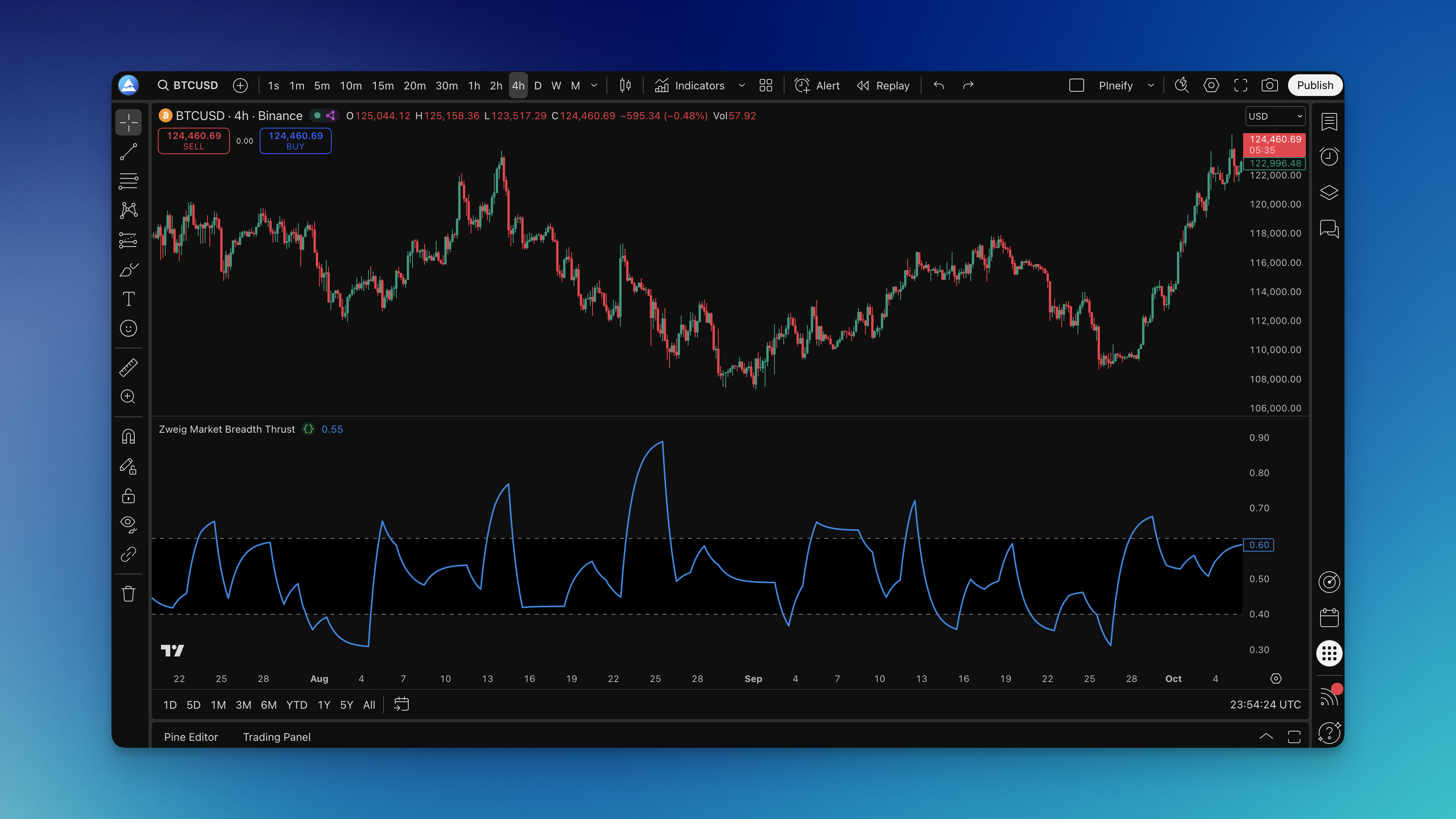Pick the ruler measure tool
The image size is (1456, 819).
coord(128,367)
